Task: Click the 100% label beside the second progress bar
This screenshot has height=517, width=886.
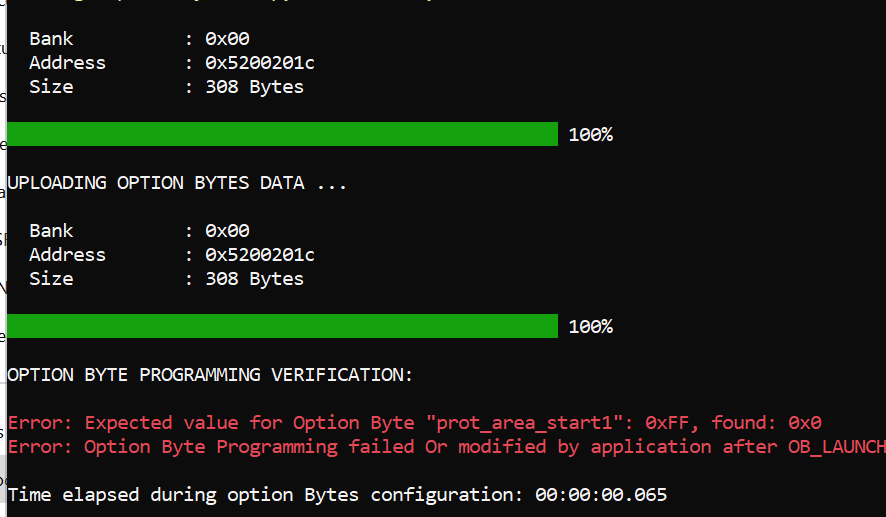Action: (590, 326)
